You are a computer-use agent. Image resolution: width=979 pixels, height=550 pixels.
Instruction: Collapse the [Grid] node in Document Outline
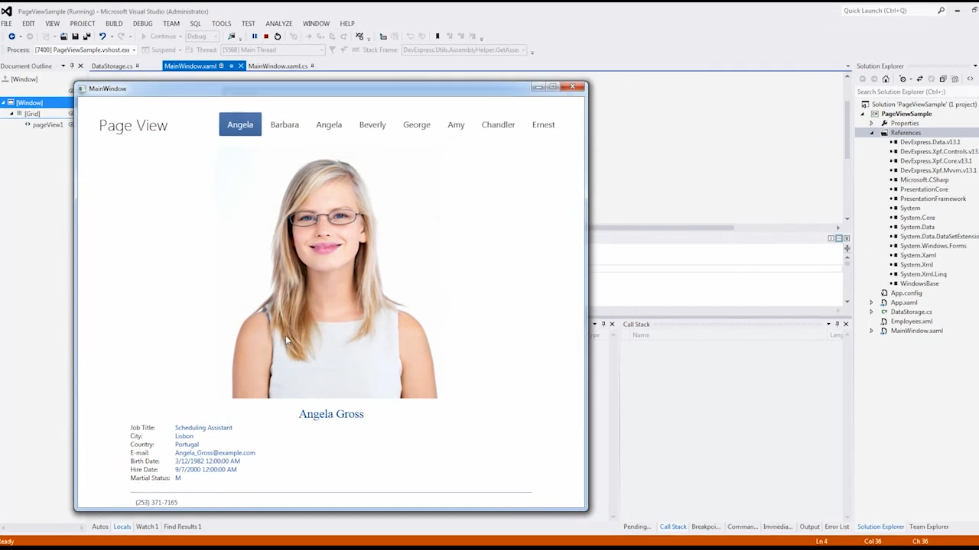(11, 114)
